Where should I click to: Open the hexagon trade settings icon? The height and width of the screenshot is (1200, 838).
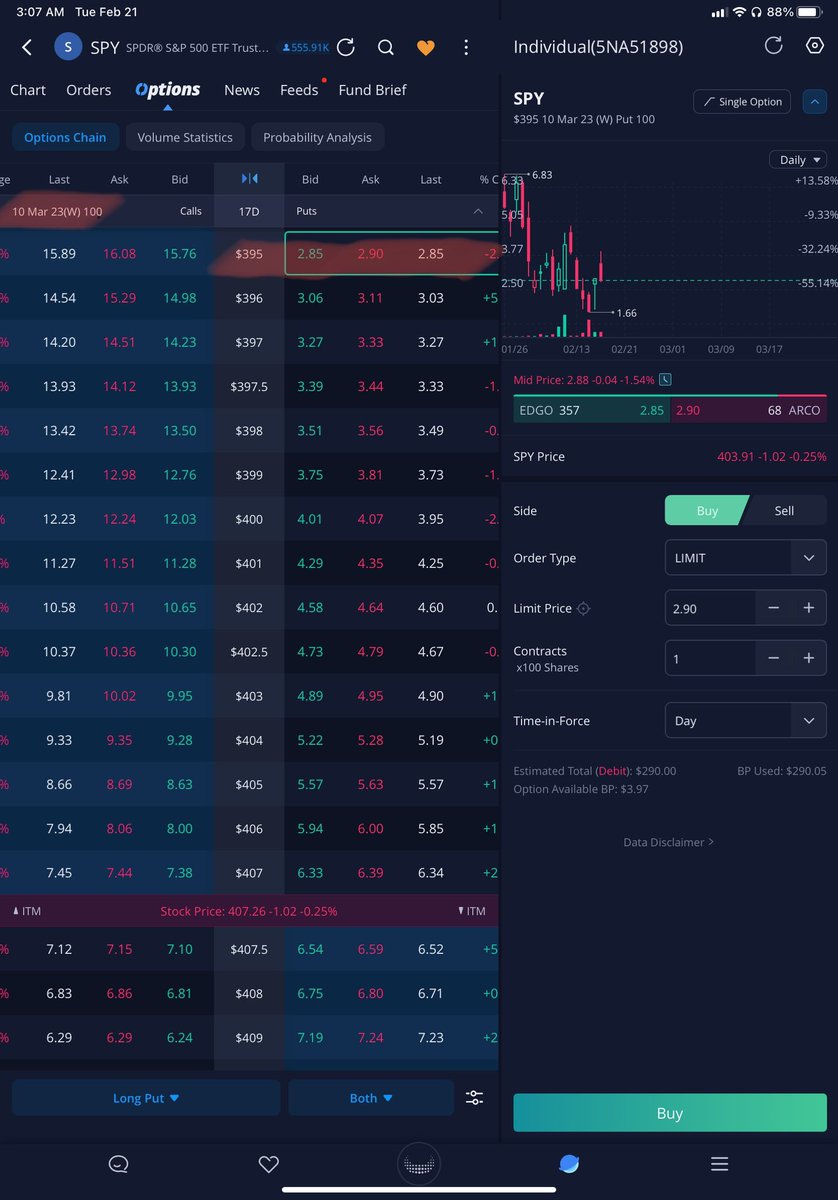(814, 46)
